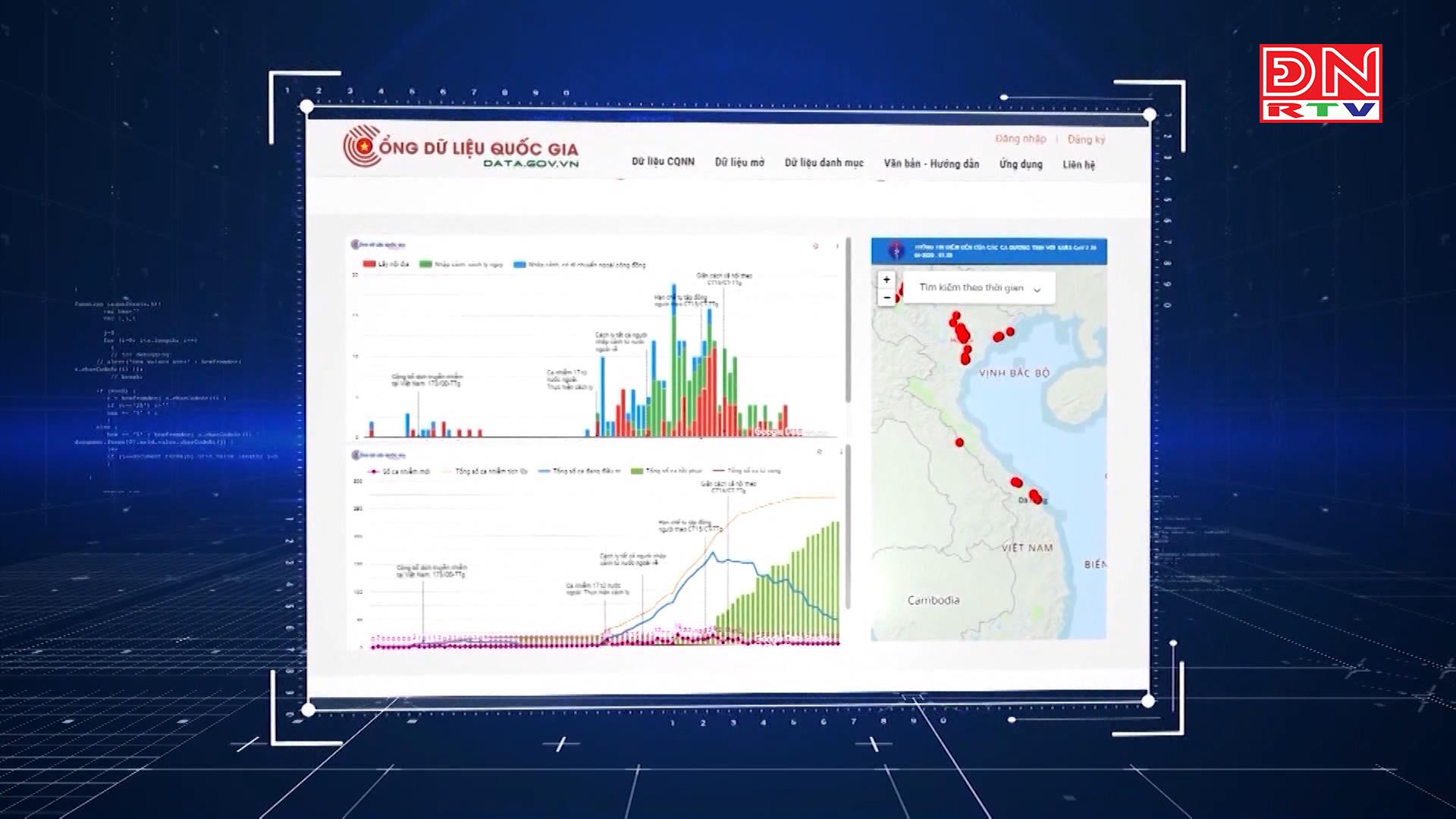
Task: Toggle the green immediate quarantine legend series
Action: pyautogui.click(x=426, y=265)
